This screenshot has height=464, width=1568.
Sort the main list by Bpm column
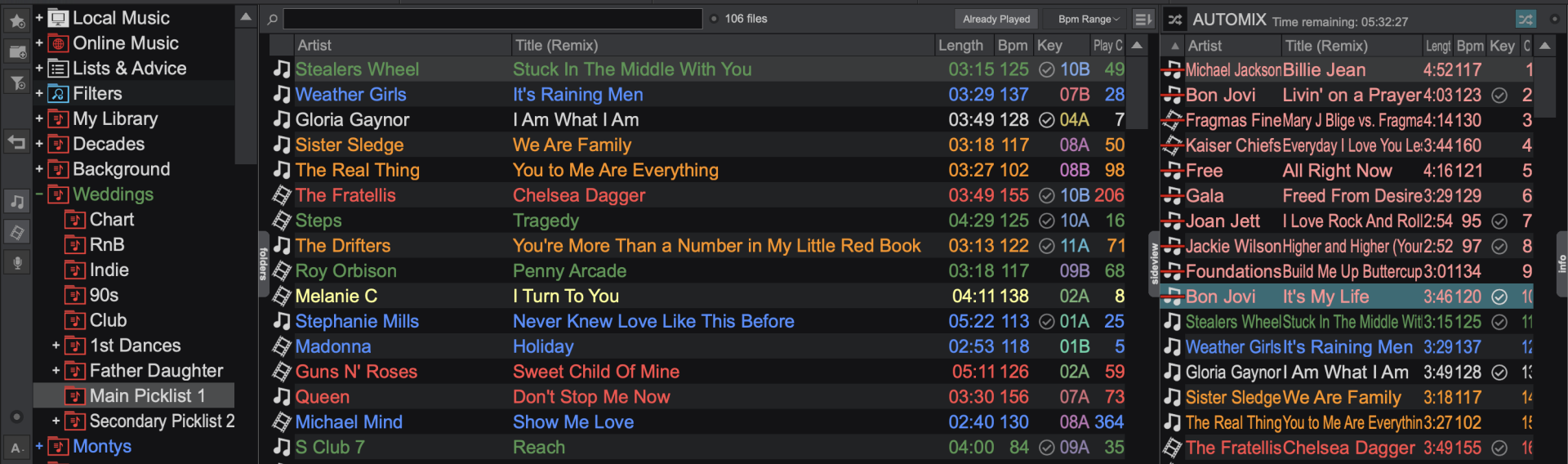(1013, 46)
